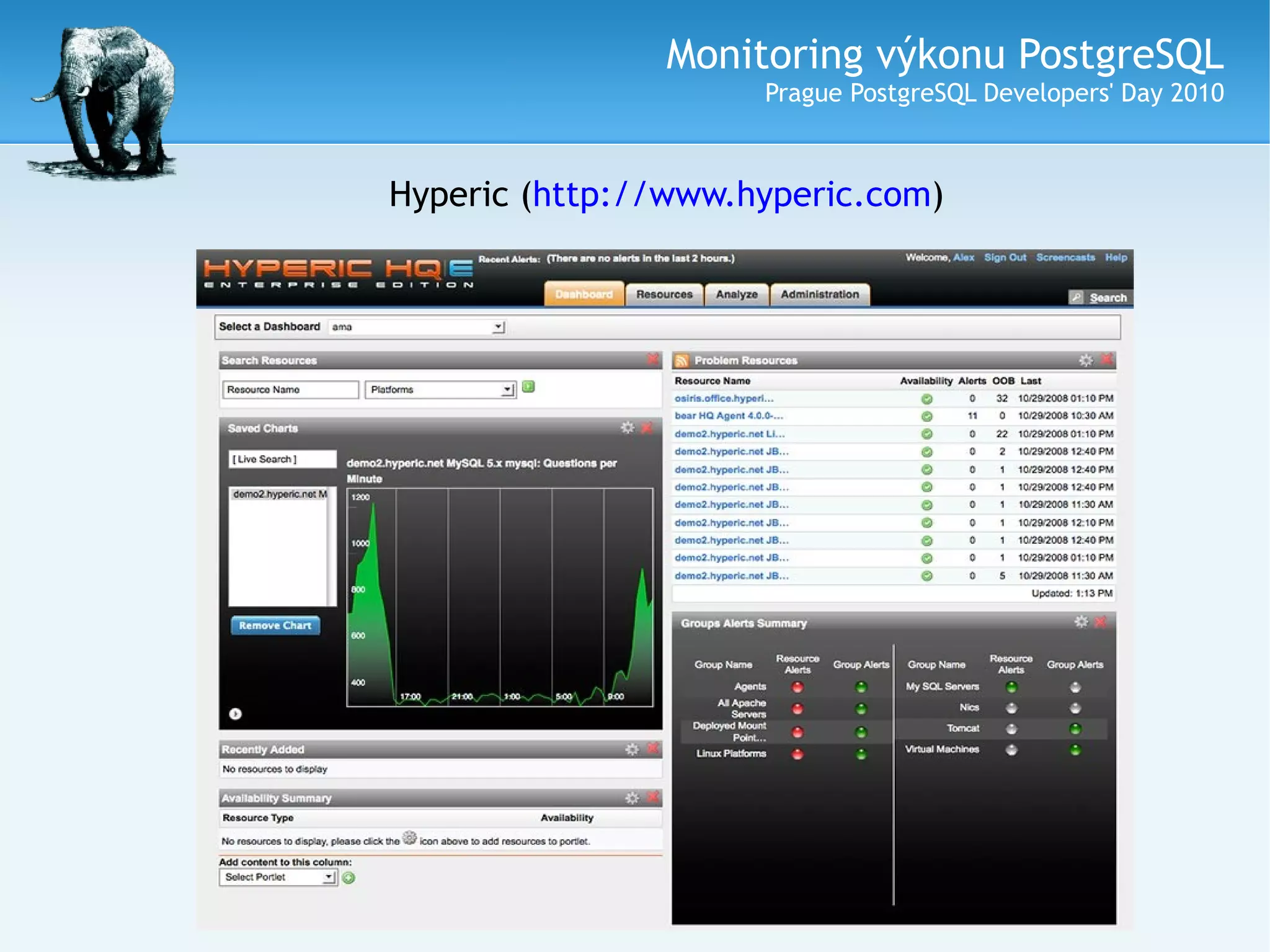The height and width of the screenshot is (952, 1270).
Task: Click the chart play control icon
Action: pyautogui.click(x=235, y=714)
